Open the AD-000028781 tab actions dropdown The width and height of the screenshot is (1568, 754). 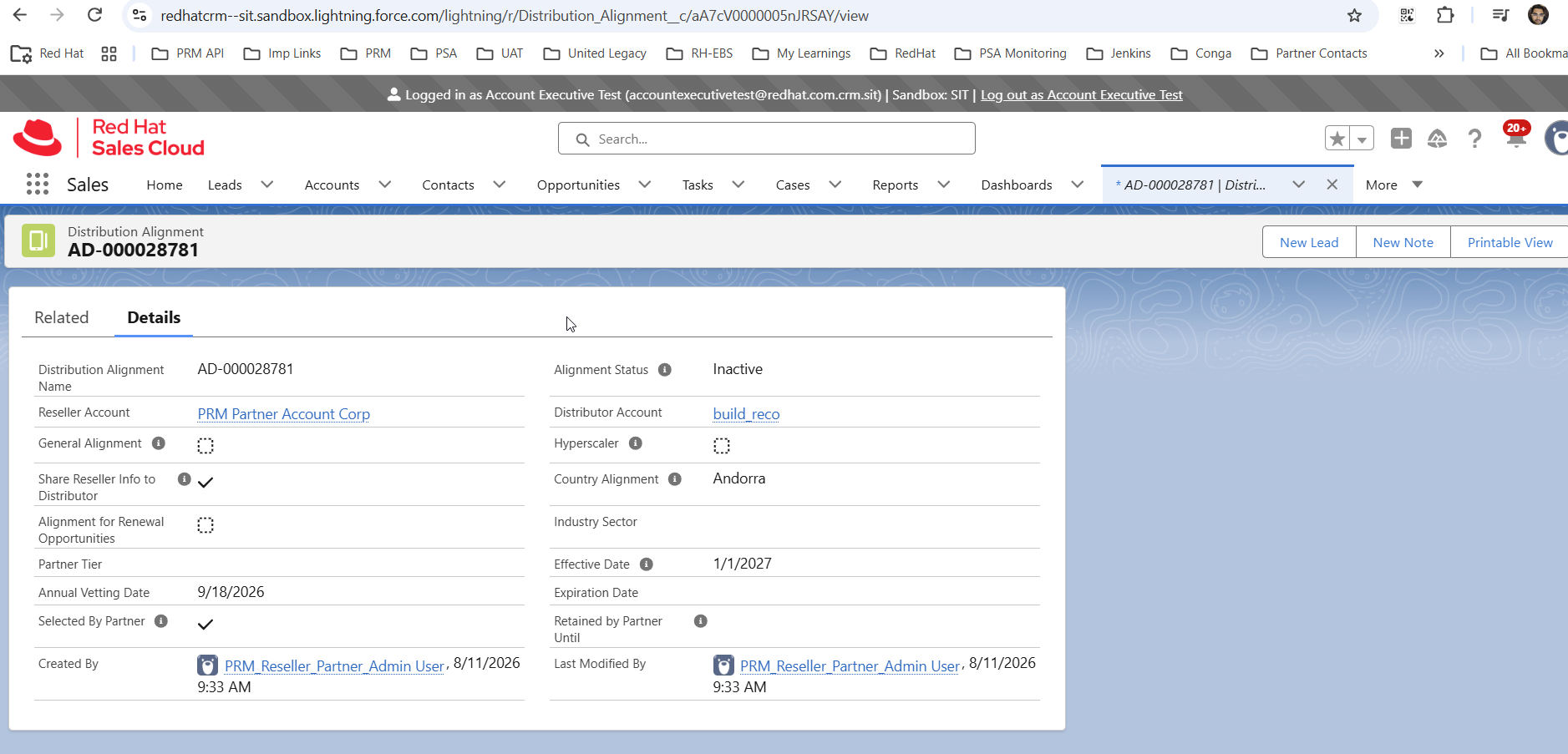tap(1298, 185)
